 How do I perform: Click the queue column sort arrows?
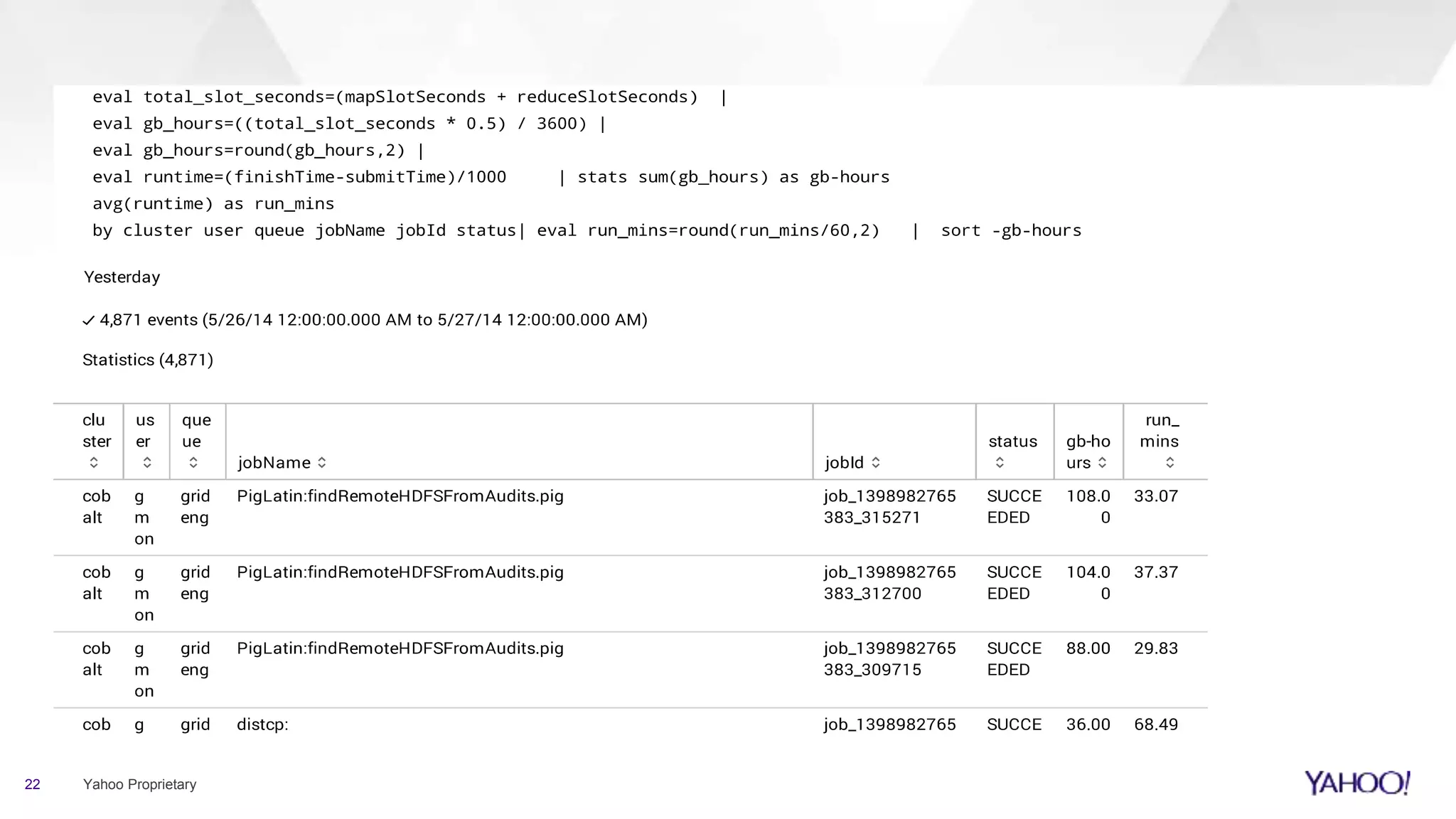tap(193, 463)
